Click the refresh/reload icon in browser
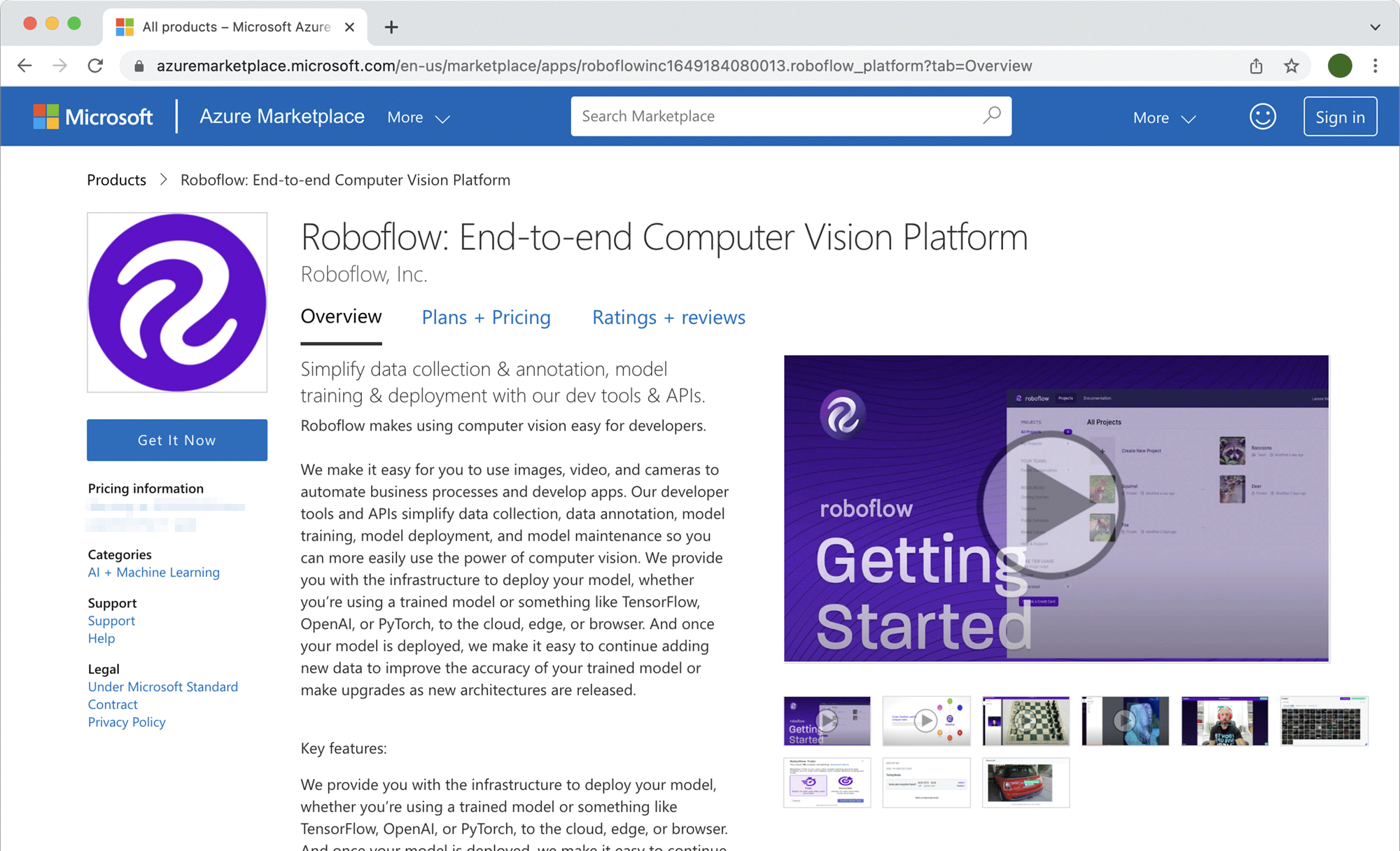 click(x=94, y=66)
